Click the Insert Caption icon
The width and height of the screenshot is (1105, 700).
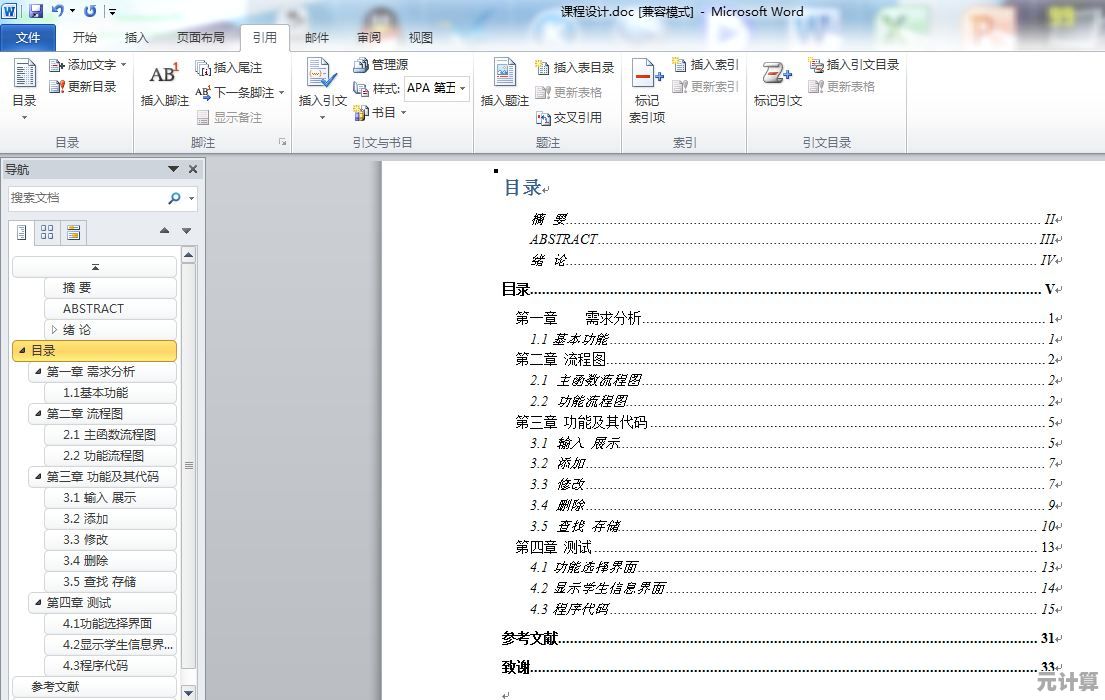coord(505,76)
